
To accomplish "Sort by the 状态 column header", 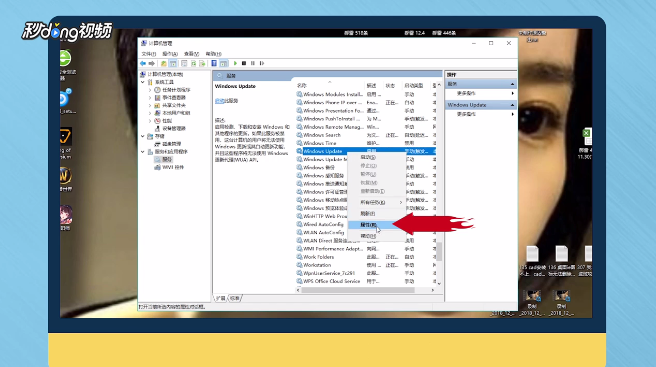I will pos(393,85).
